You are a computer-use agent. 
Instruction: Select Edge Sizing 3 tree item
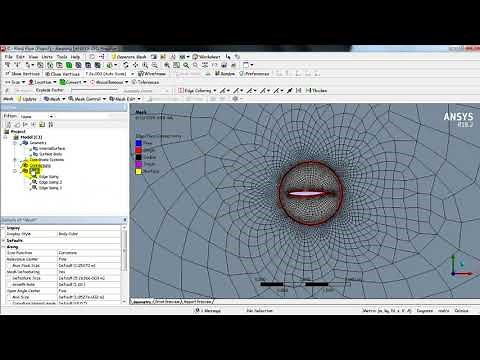[x=50, y=188]
